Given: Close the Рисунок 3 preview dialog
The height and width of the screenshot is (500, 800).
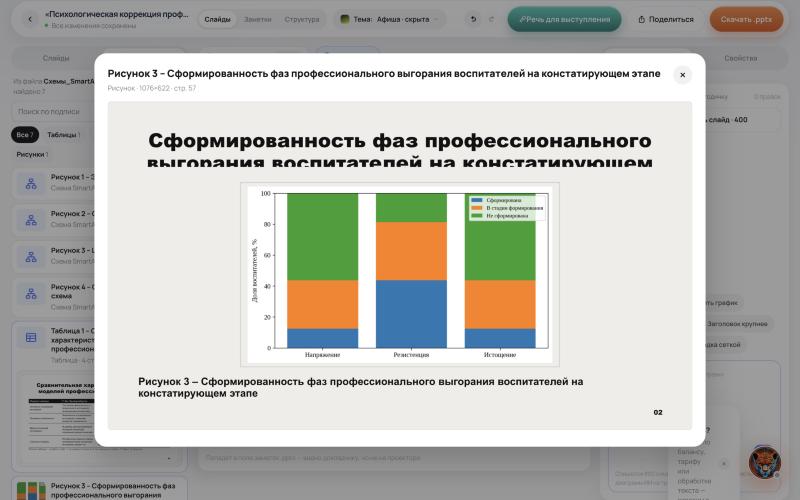Looking at the screenshot, I should (x=682, y=75).
